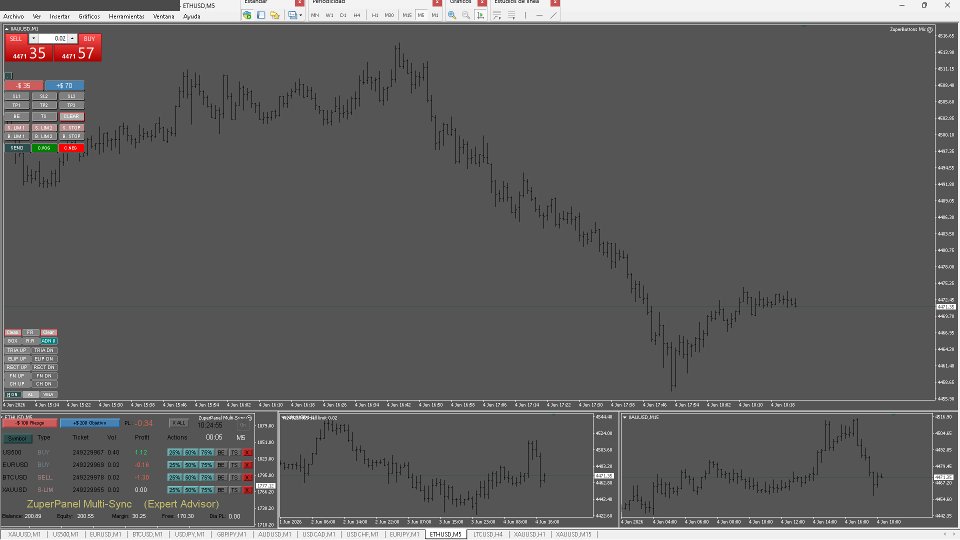
Task: Select the M15 periodicity button
Action: point(407,15)
